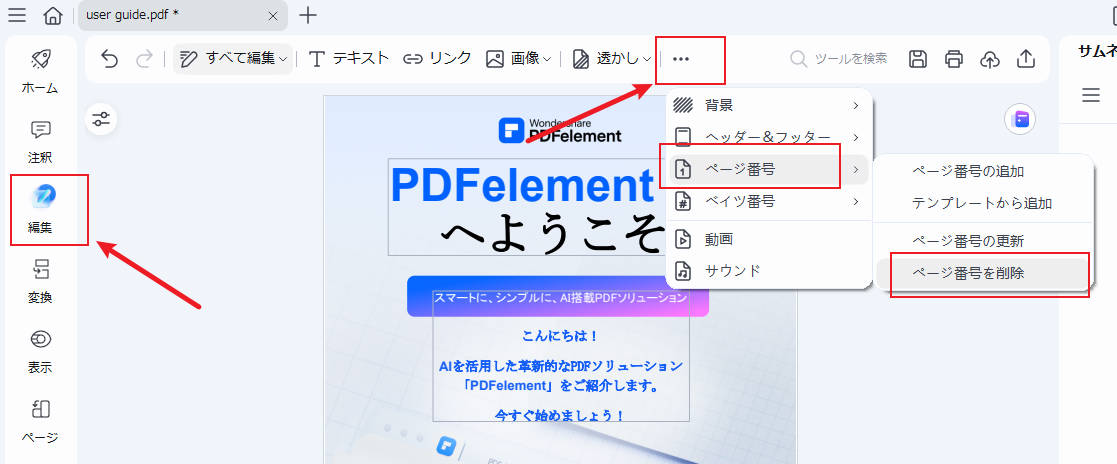Viewport: 1117px width, 464px height.
Task: Select the user guide.pdf tab
Action: tap(182, 16)
